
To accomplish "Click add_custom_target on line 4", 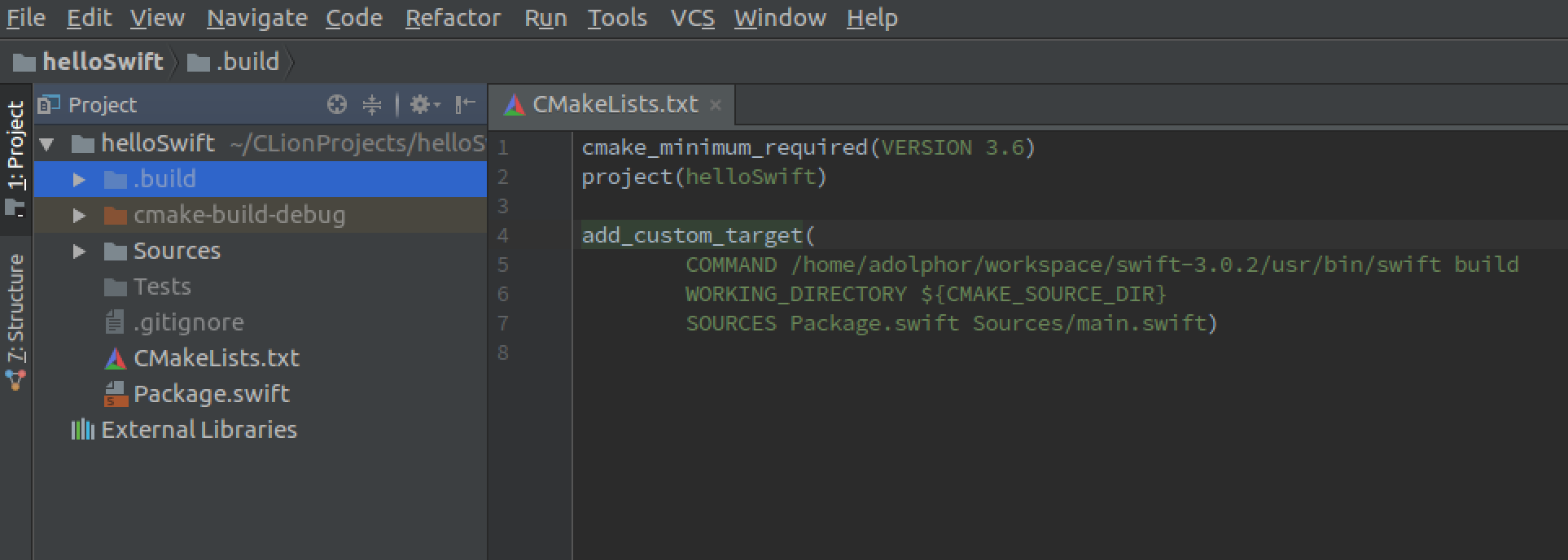I will click(x=692, y=235).
